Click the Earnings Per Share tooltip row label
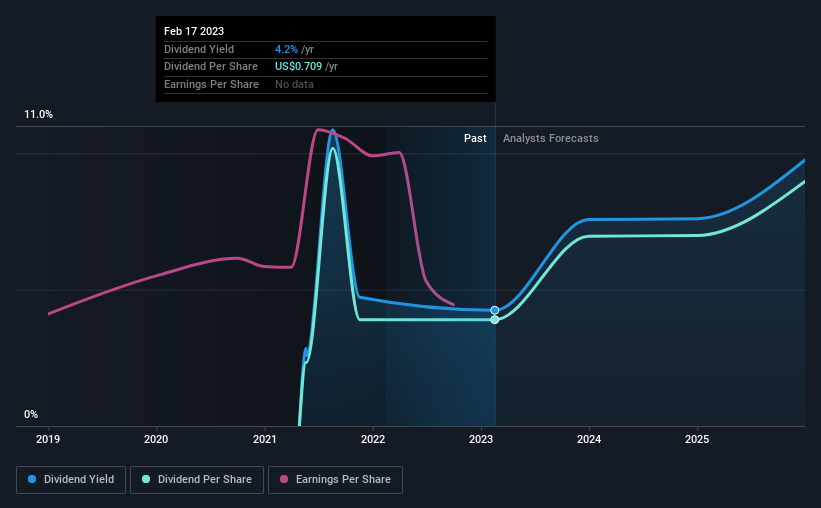 [211, 84]
